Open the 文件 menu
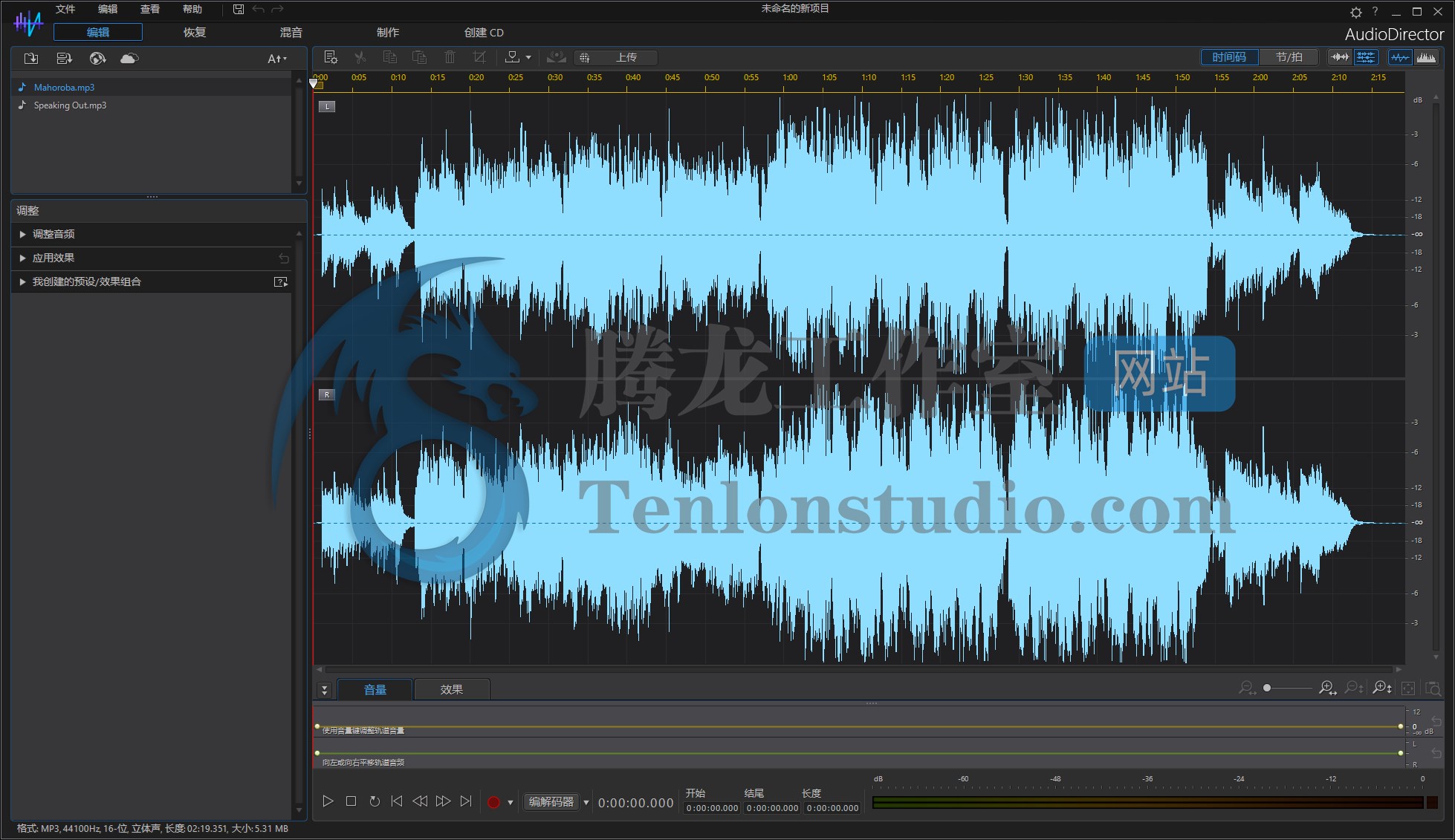This screenshot has height=840, width=1455. pos(65,9)
